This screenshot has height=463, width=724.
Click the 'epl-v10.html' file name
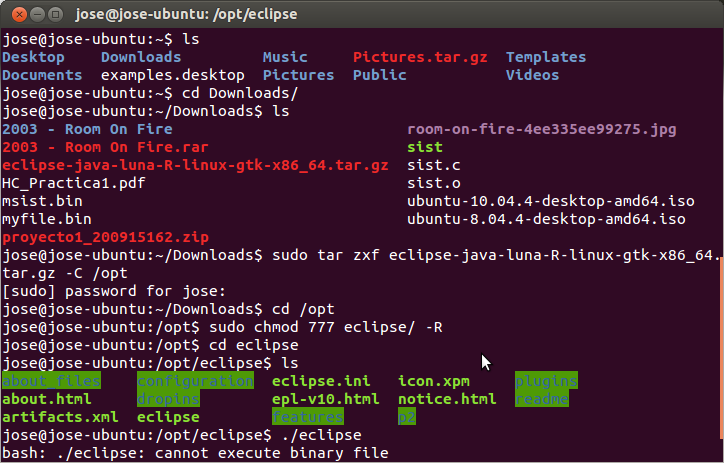click(x=326, y=399)
